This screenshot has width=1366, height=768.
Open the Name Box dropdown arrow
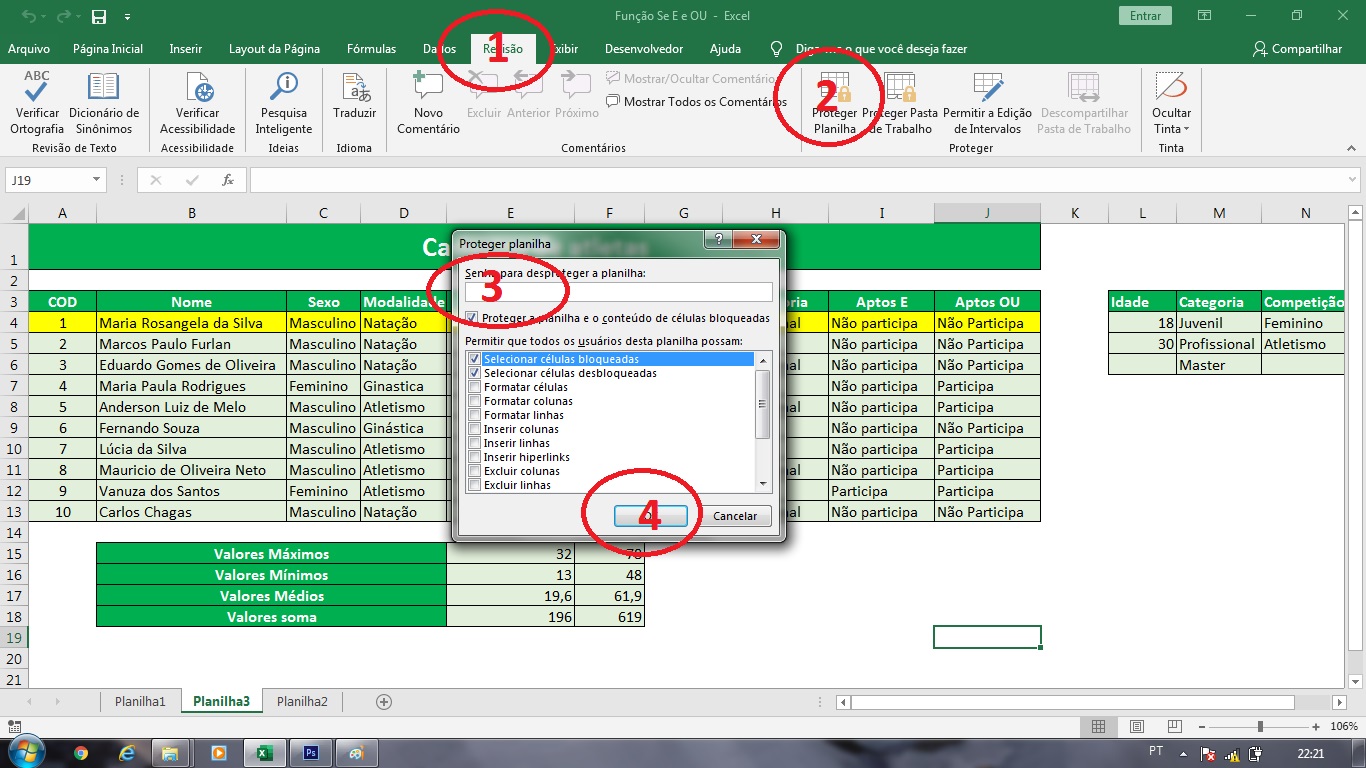97,180
